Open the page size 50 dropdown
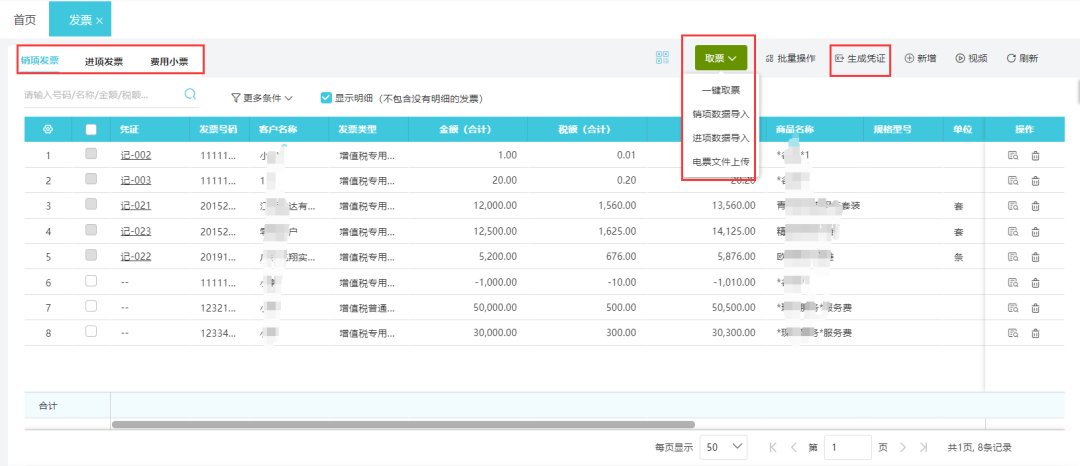1080x466 pixels. pyautogui.click(x=723, y=447)
